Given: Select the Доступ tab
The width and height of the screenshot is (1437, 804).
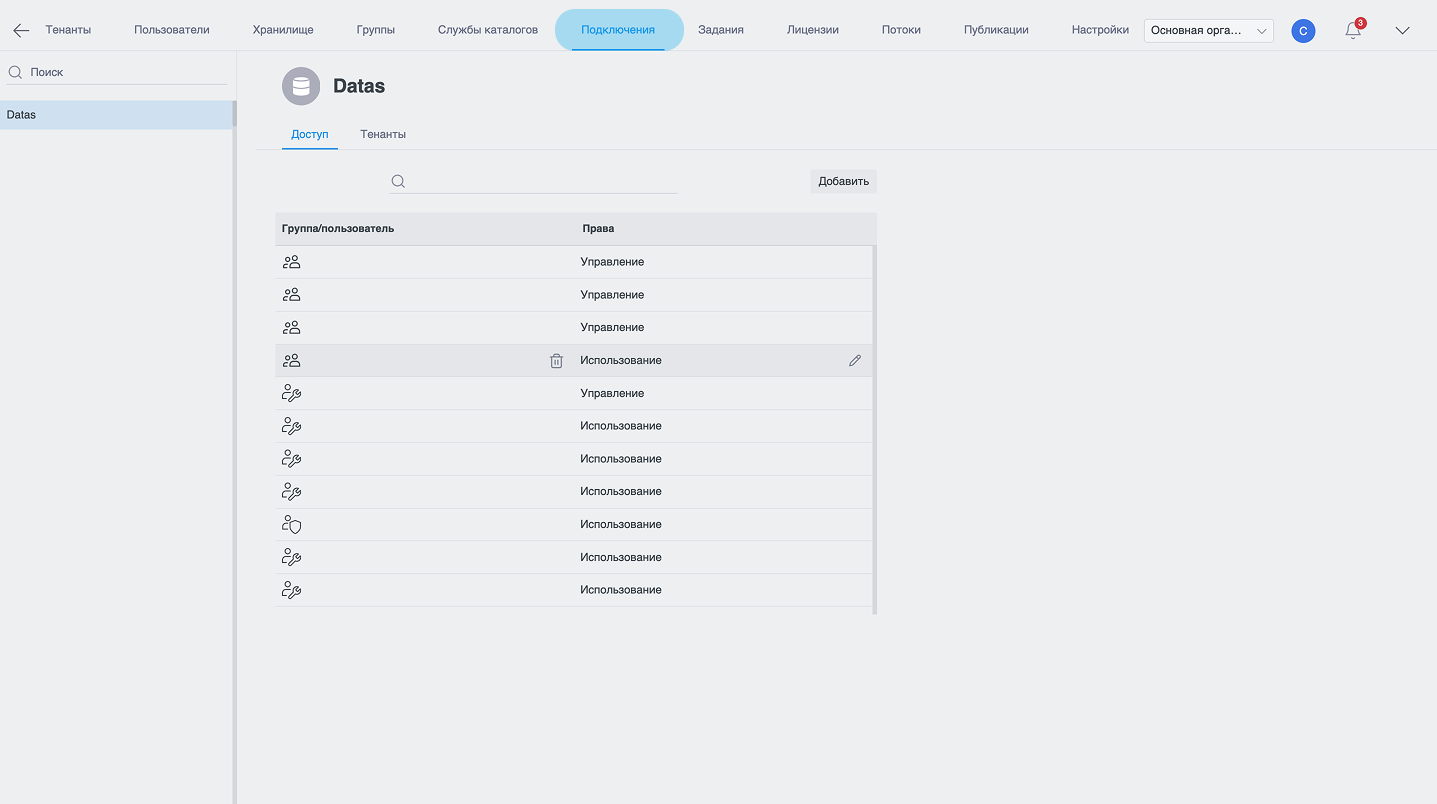Looking at the screenshot, I should pyautogui.click(x=310, y=134).
